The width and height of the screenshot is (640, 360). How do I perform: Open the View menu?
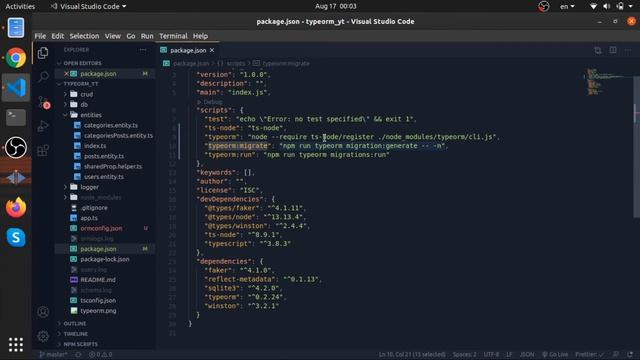[x=113, y=36]
